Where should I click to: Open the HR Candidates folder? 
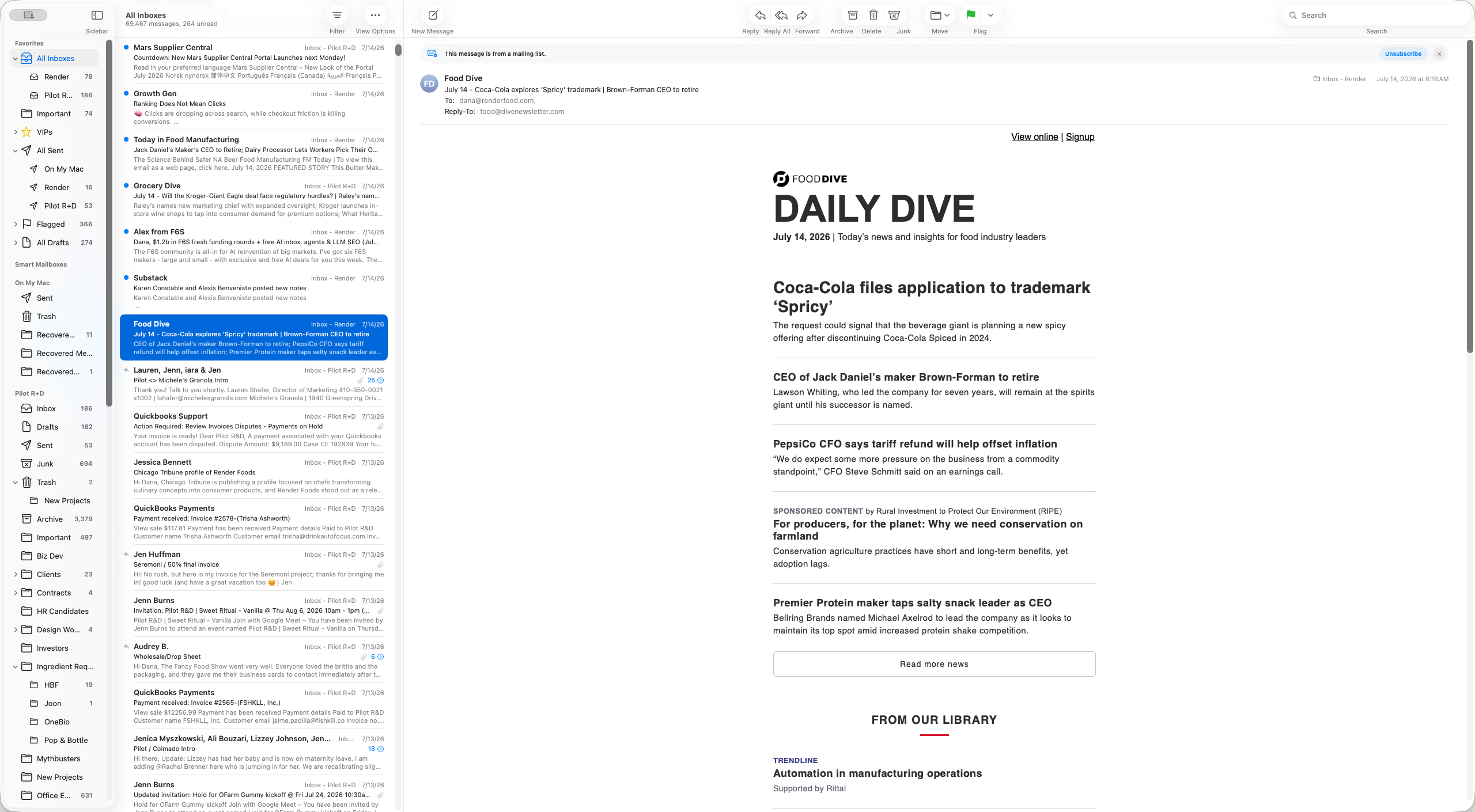[55, 611]
